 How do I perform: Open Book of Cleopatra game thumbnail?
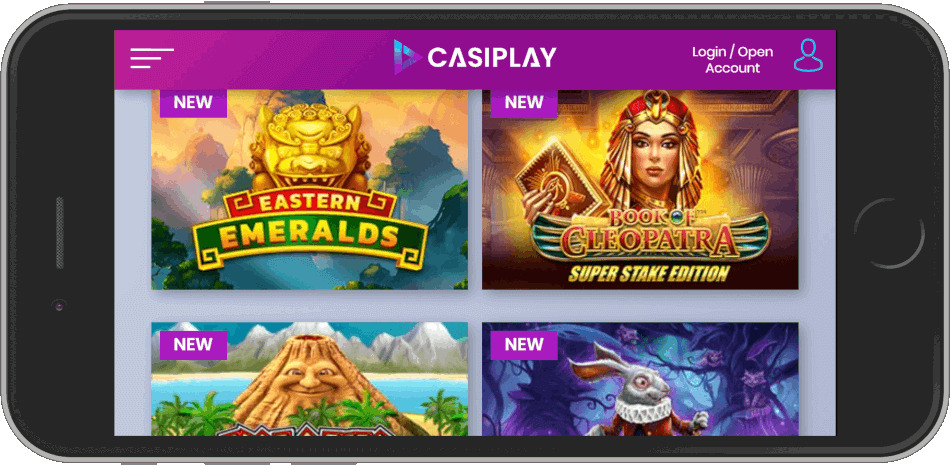(x=640, y=190)
